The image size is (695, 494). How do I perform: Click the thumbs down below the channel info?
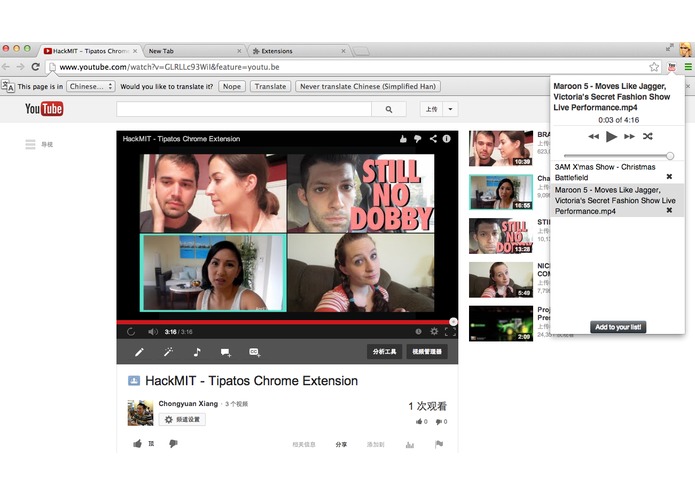point(173,443)
